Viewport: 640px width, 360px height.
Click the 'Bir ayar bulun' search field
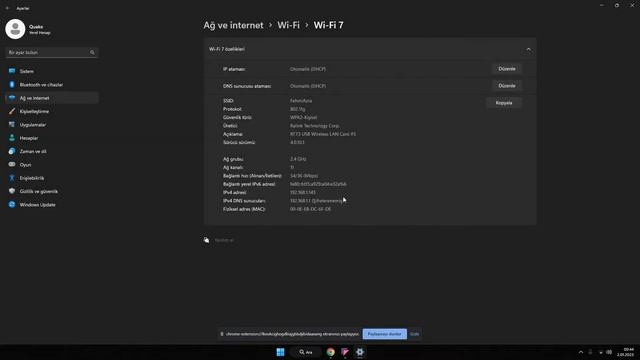pyautogui.click(x=51, y=52)
